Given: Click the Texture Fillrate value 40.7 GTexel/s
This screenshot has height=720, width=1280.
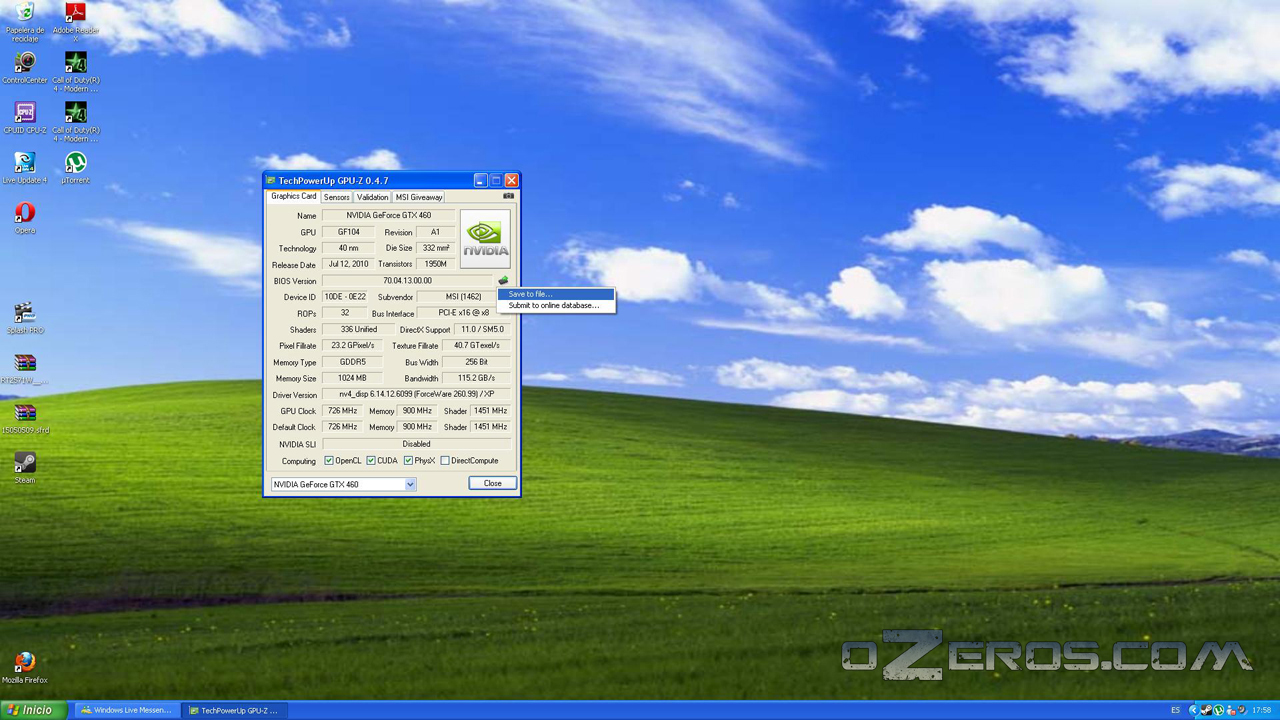Looking at the screenshot, I should tap(476, 345).
